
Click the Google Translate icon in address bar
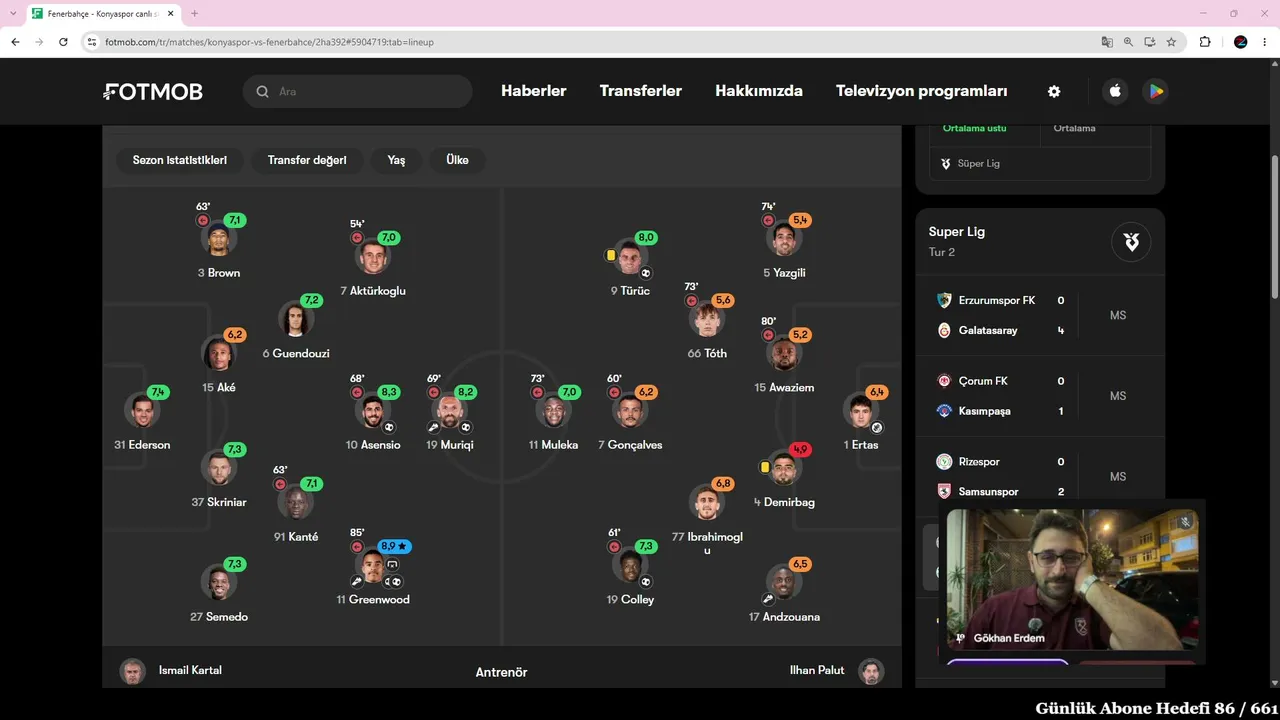(x=1107, y=42)
